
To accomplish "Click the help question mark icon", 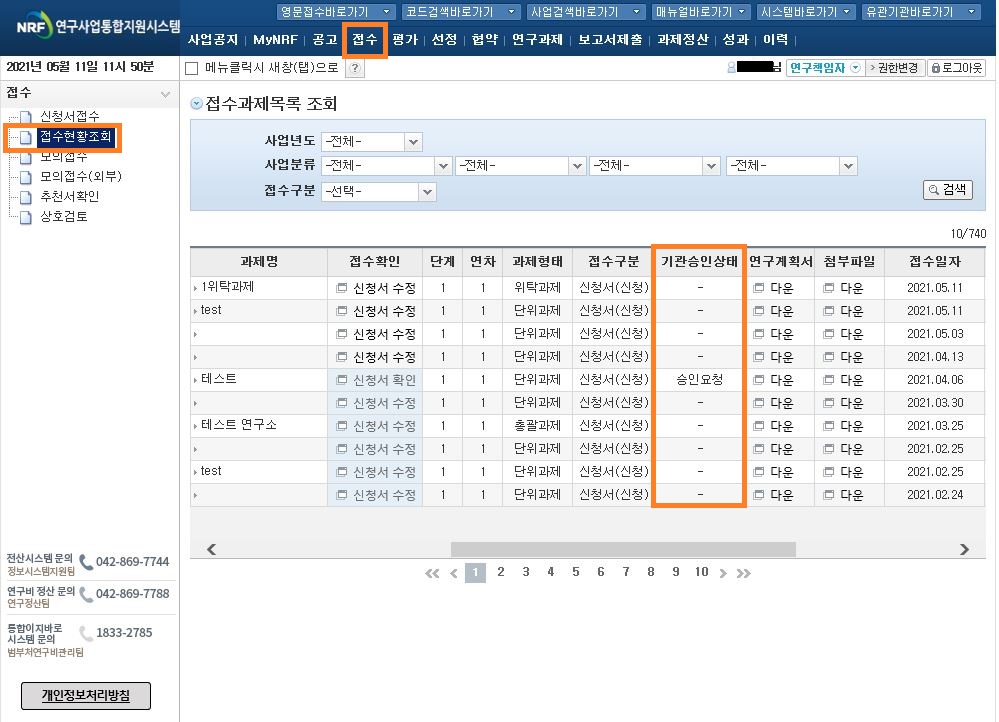I will pyautogui.click(x=355, y=68).
